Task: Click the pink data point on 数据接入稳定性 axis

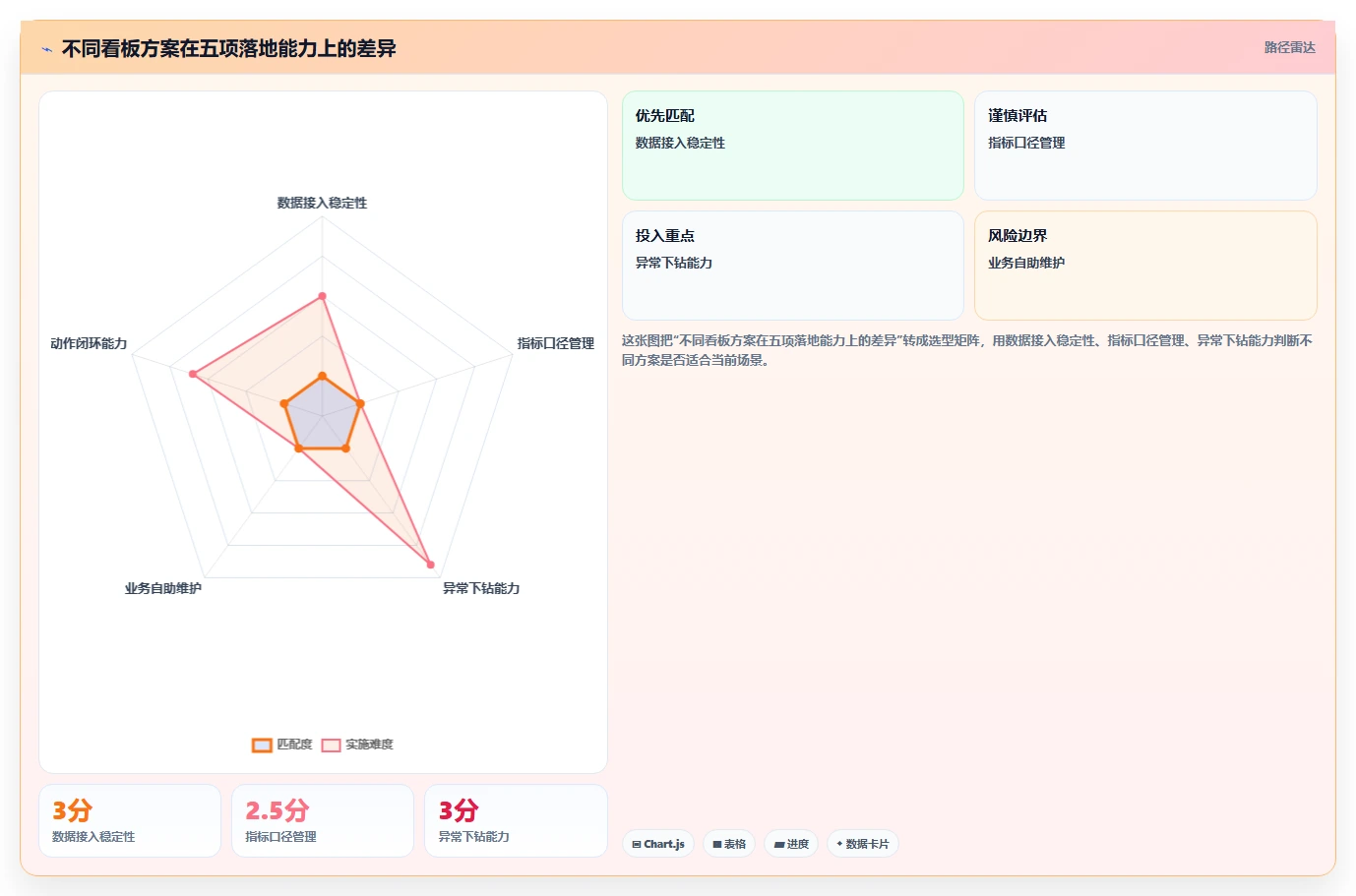Action: 322,296
